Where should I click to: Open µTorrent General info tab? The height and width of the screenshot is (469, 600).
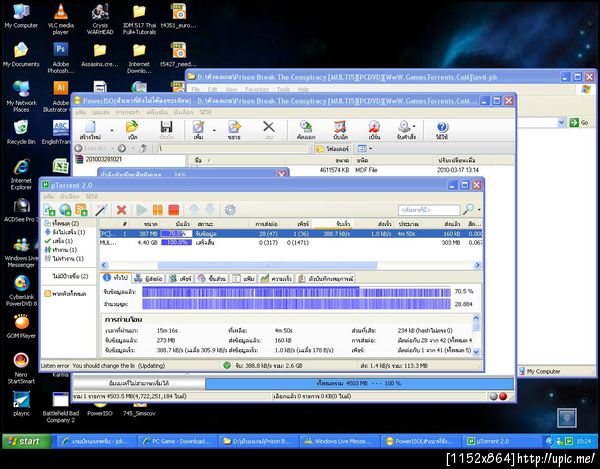(x=116, y=278)
